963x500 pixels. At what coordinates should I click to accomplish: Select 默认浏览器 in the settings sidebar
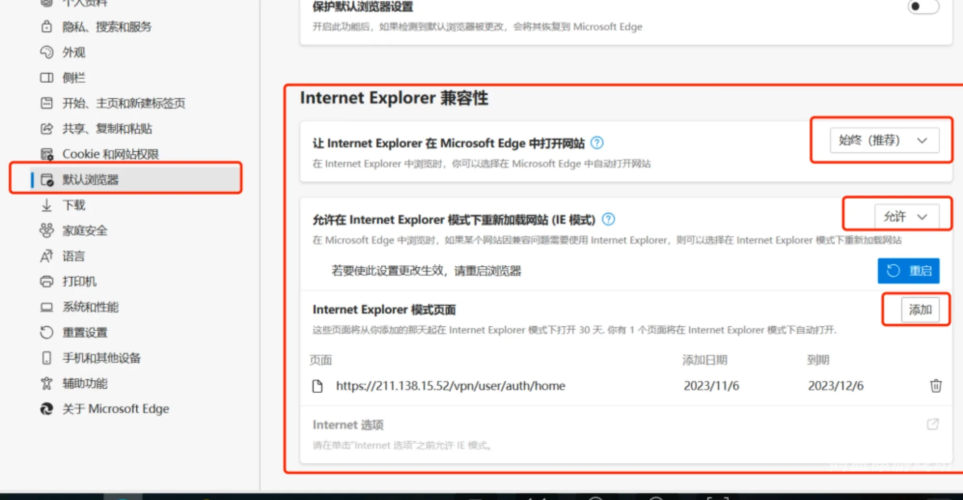tap(90, 180)
